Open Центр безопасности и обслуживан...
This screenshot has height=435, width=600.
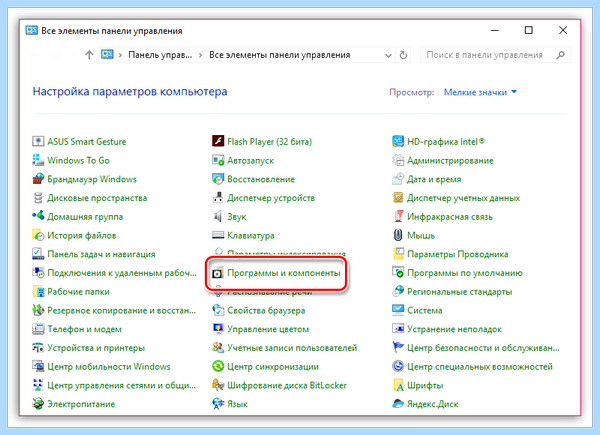476,348
